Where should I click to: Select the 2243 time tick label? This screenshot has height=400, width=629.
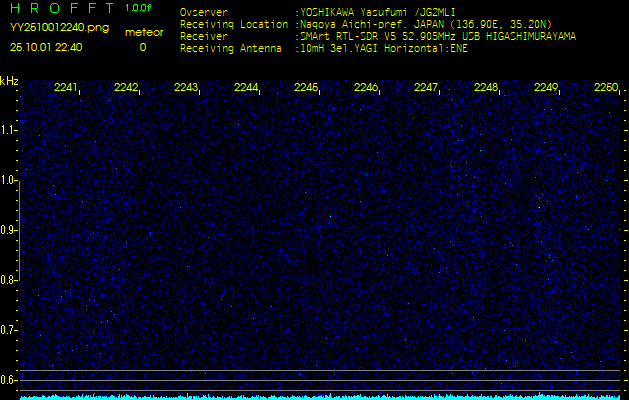[186, 88]
